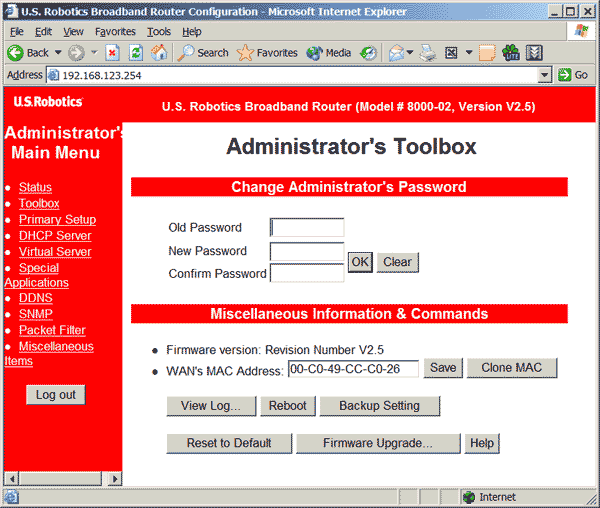Click the browser Back button
600x508 pixels.
click(28, 53)
